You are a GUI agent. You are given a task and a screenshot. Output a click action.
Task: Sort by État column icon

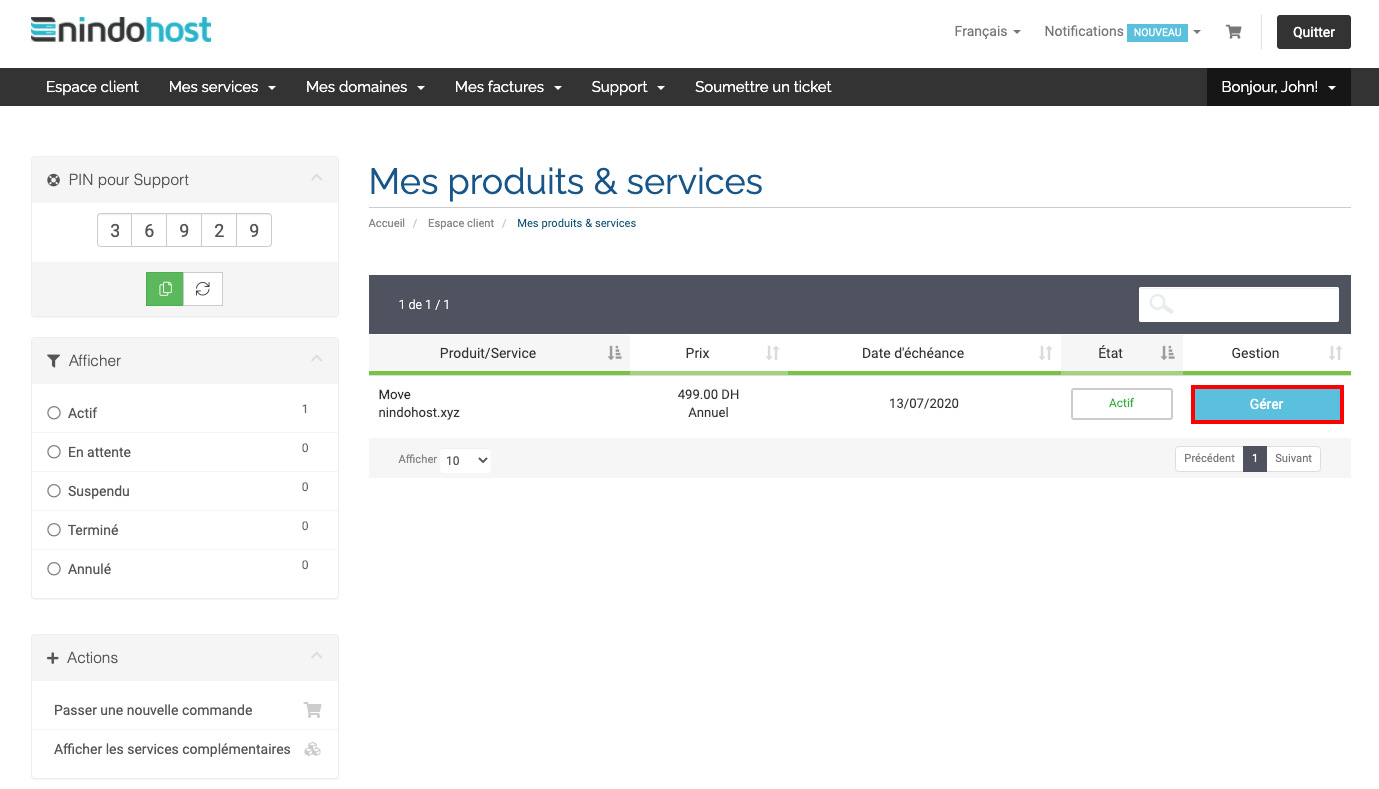pyautogui.click(x=1167, y=353)
